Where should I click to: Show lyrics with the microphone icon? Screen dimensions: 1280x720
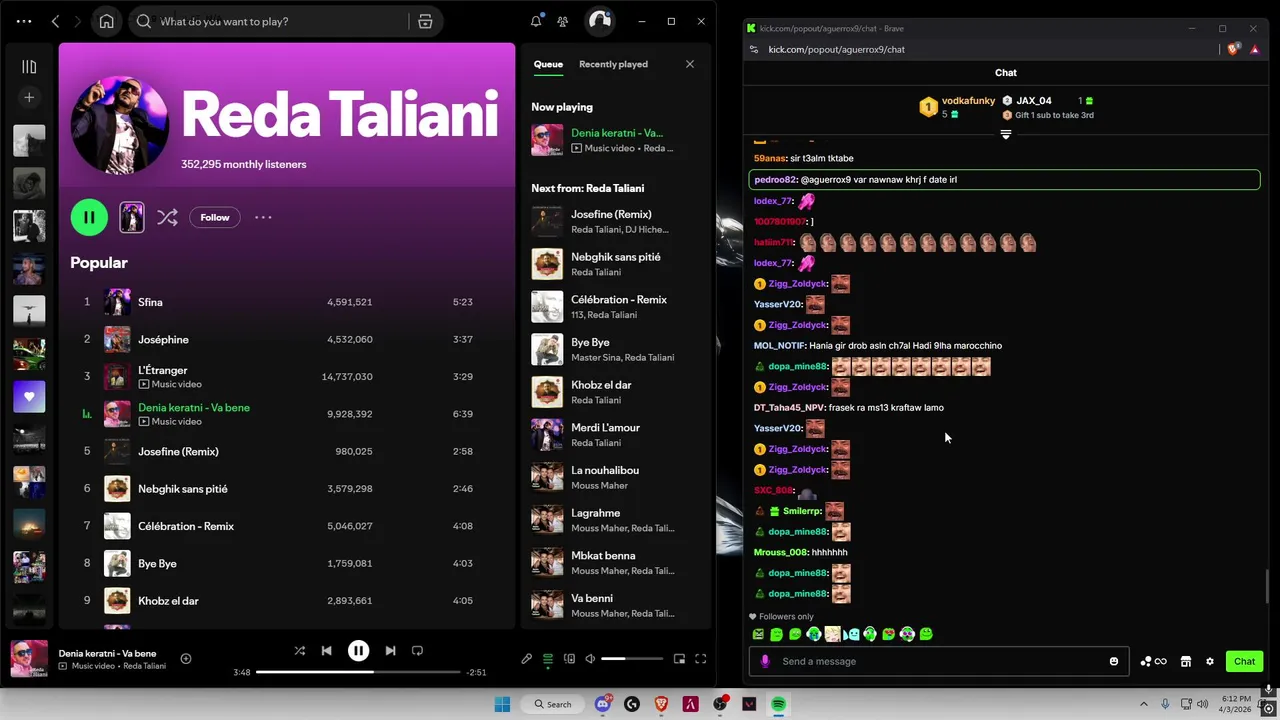pos(526,658)
